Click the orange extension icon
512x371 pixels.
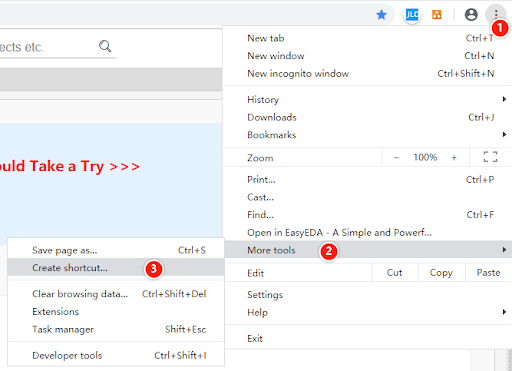coord(437,15)
